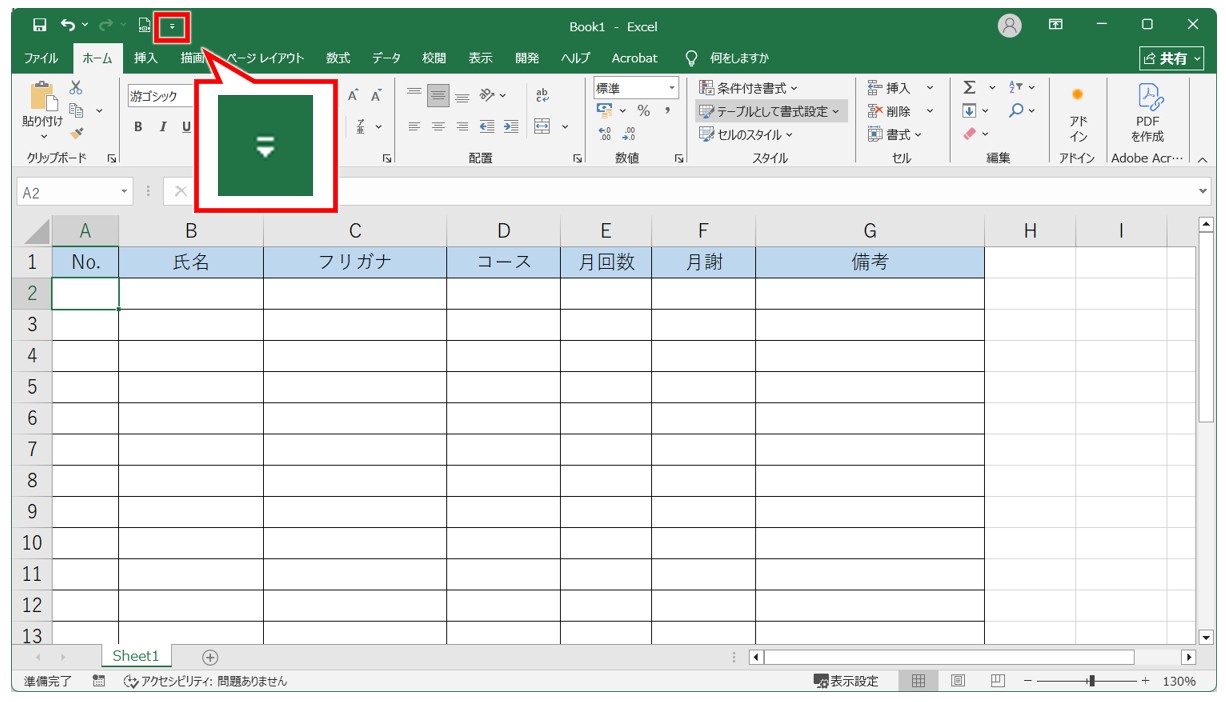
Task: Open the account profile icon in title bar
Action: tap(1010, 26)
